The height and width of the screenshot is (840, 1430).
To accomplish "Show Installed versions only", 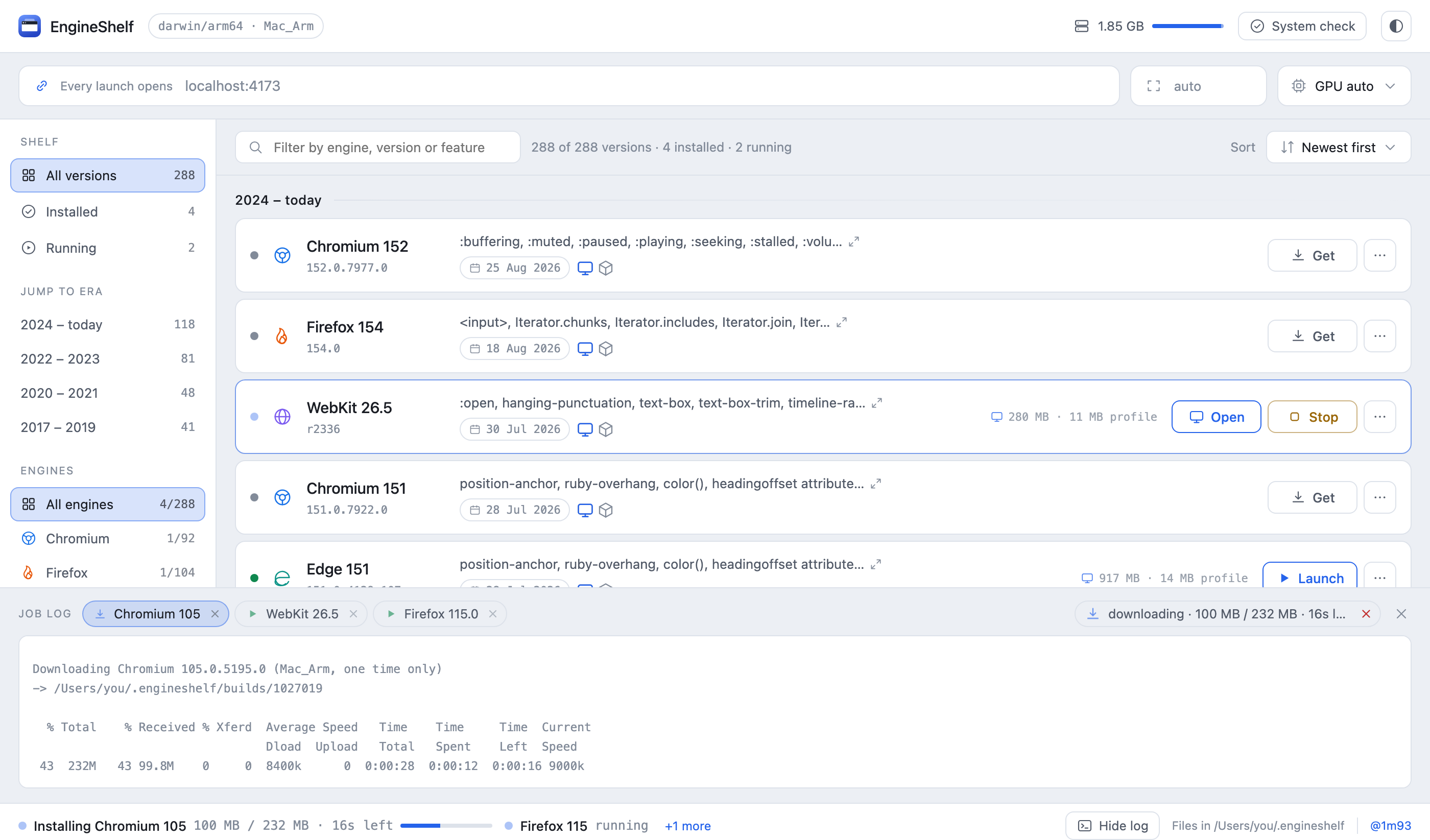I will coord(108,212).
